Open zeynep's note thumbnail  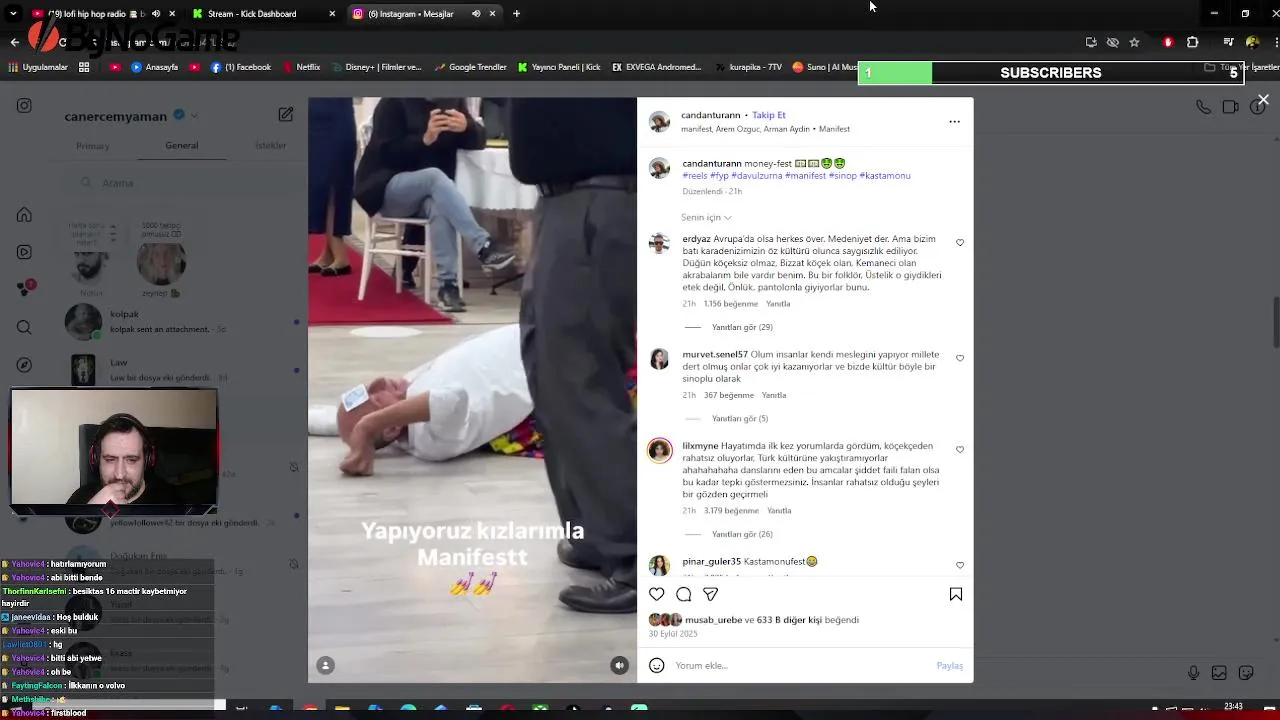click(161, 265)
